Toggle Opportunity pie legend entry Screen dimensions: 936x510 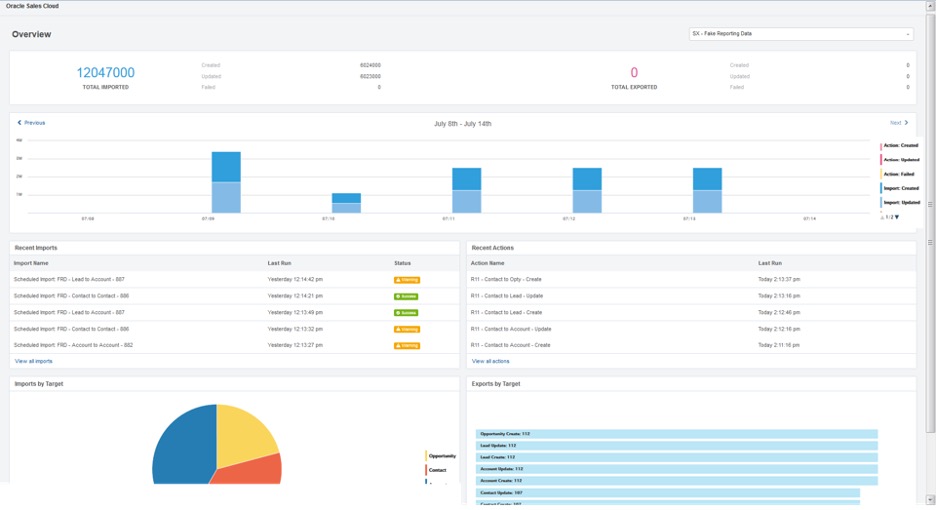point(441,456)
